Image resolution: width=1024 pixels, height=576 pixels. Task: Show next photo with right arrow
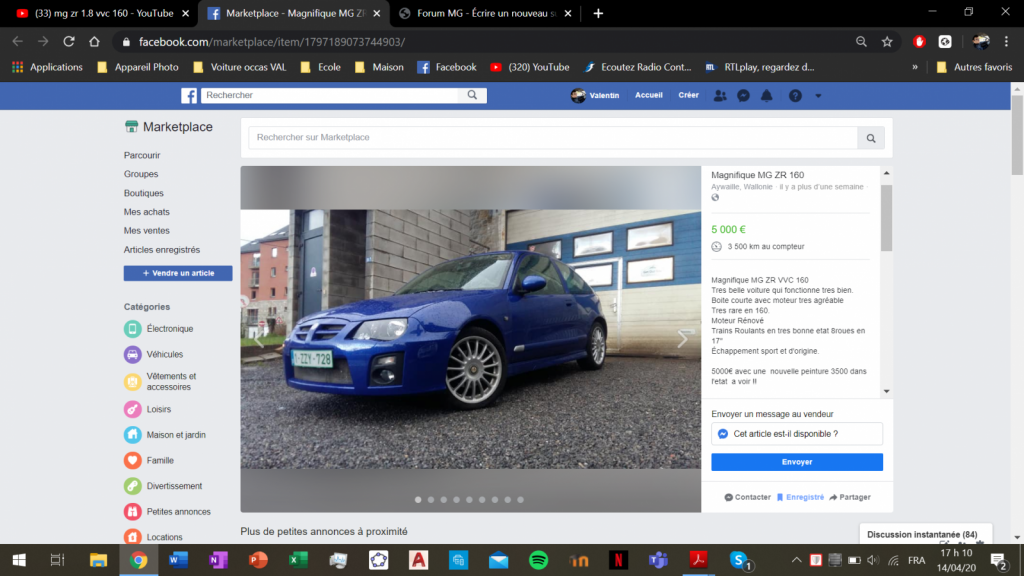[682, 338]
